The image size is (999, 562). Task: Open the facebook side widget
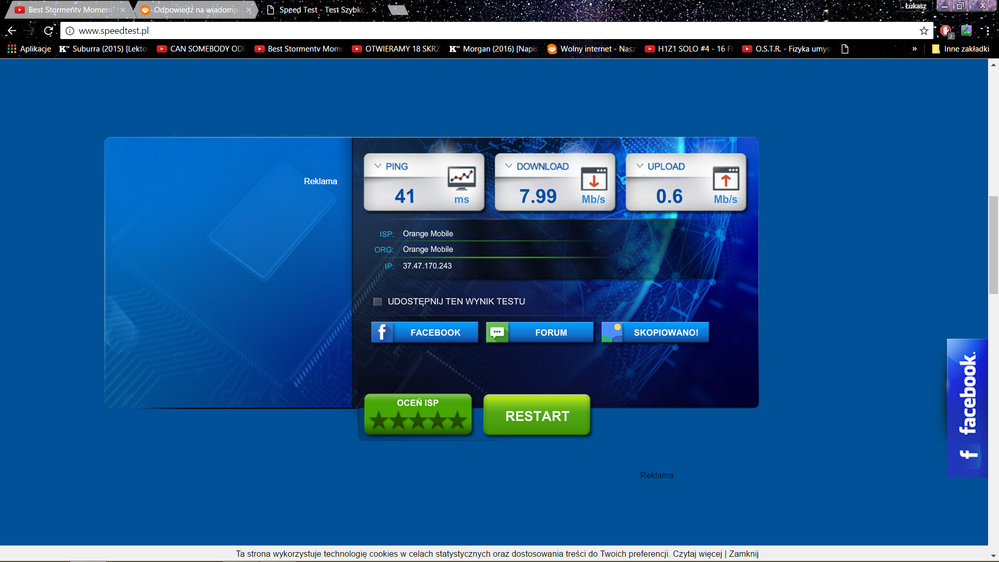coord(967,408)
